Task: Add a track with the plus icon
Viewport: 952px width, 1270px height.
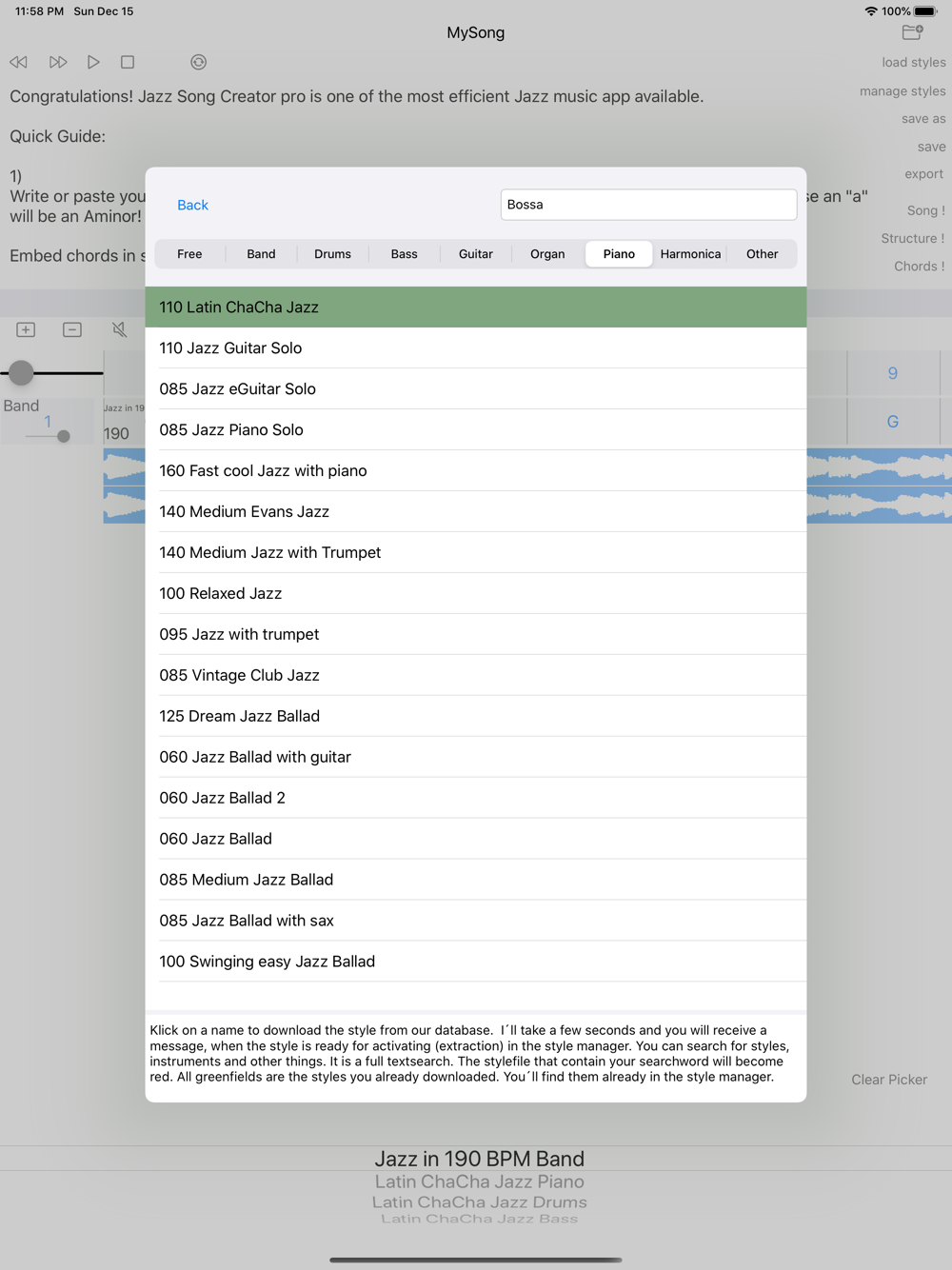Action: (26, 329)
